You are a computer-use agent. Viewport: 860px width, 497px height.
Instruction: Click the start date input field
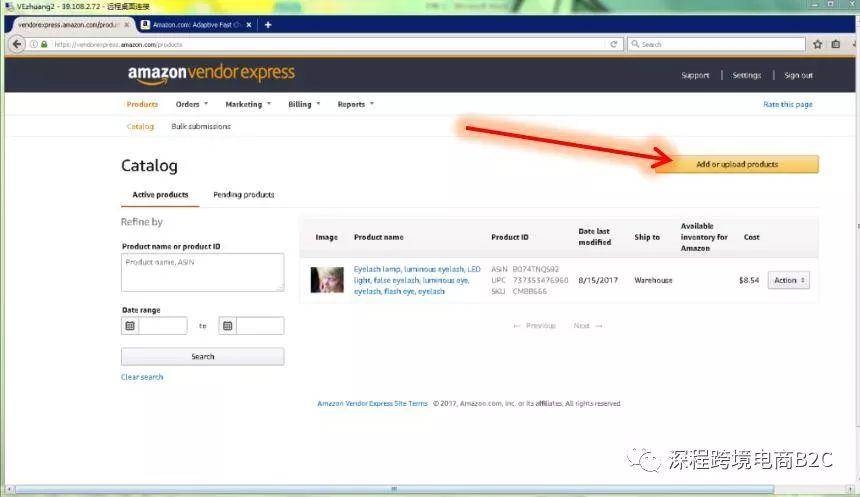tap(162, 326)
